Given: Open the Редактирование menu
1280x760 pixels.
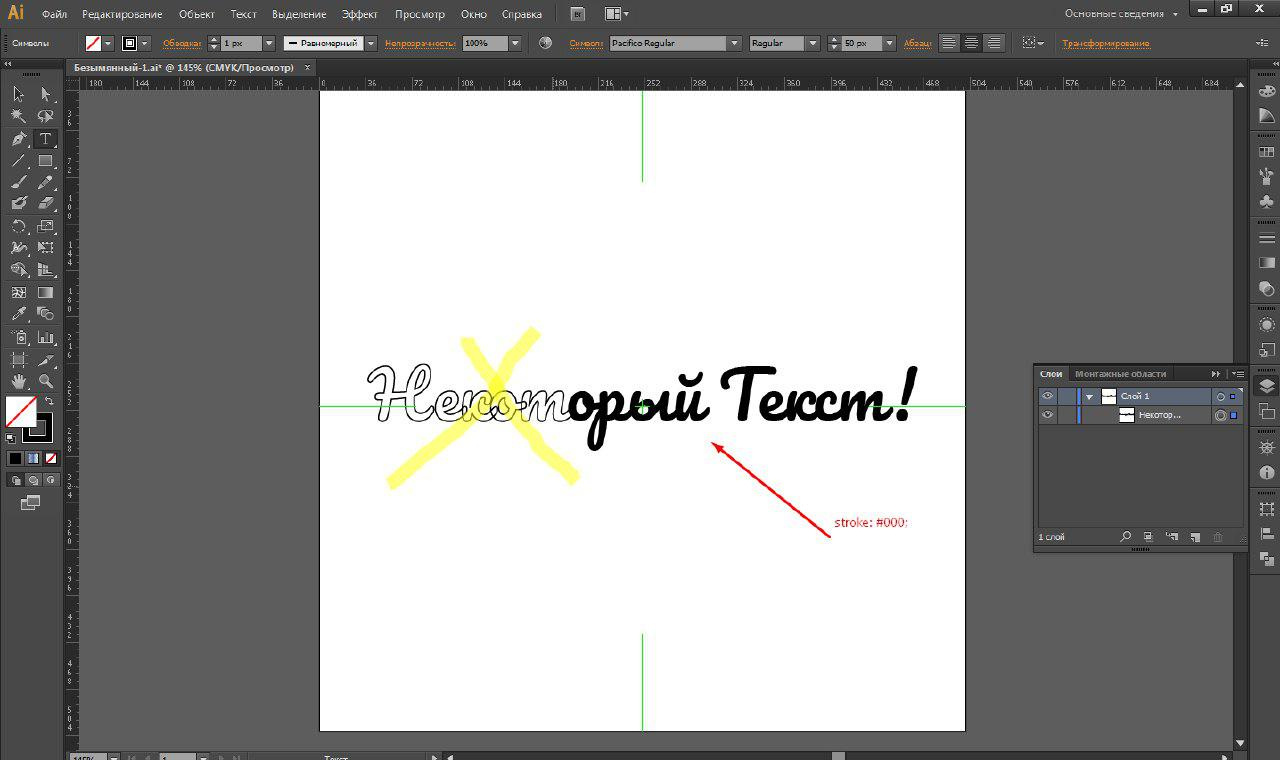Looking at the screenshot, I should click(122, 14).
